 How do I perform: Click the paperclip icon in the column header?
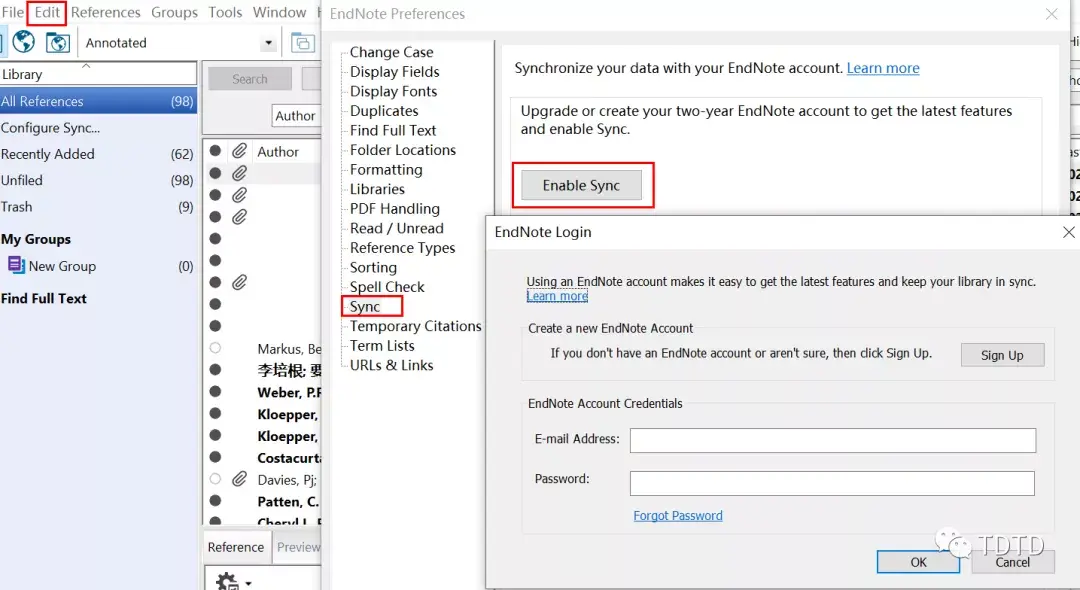[239, 151]
